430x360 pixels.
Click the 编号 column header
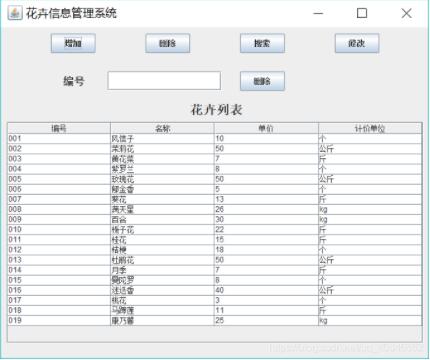pyautogui.click(x=59, y=128)
